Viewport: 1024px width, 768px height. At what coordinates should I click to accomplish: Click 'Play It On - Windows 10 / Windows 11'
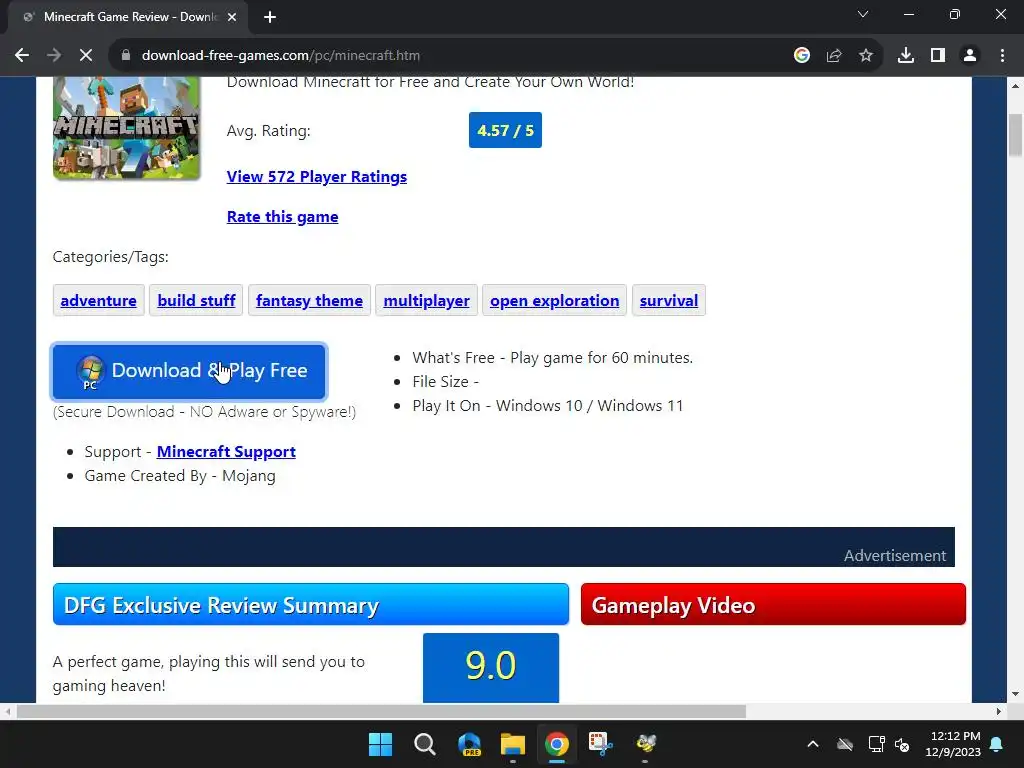[x=547, y=406]
